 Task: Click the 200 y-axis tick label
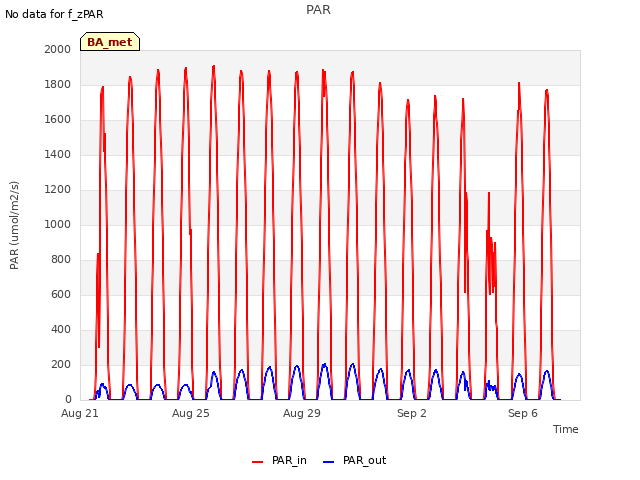61,364
